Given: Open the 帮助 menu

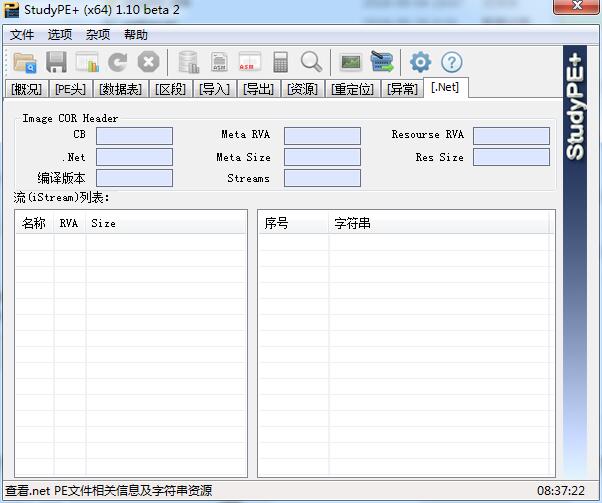Looking at the screenshot, I should 136,35.
